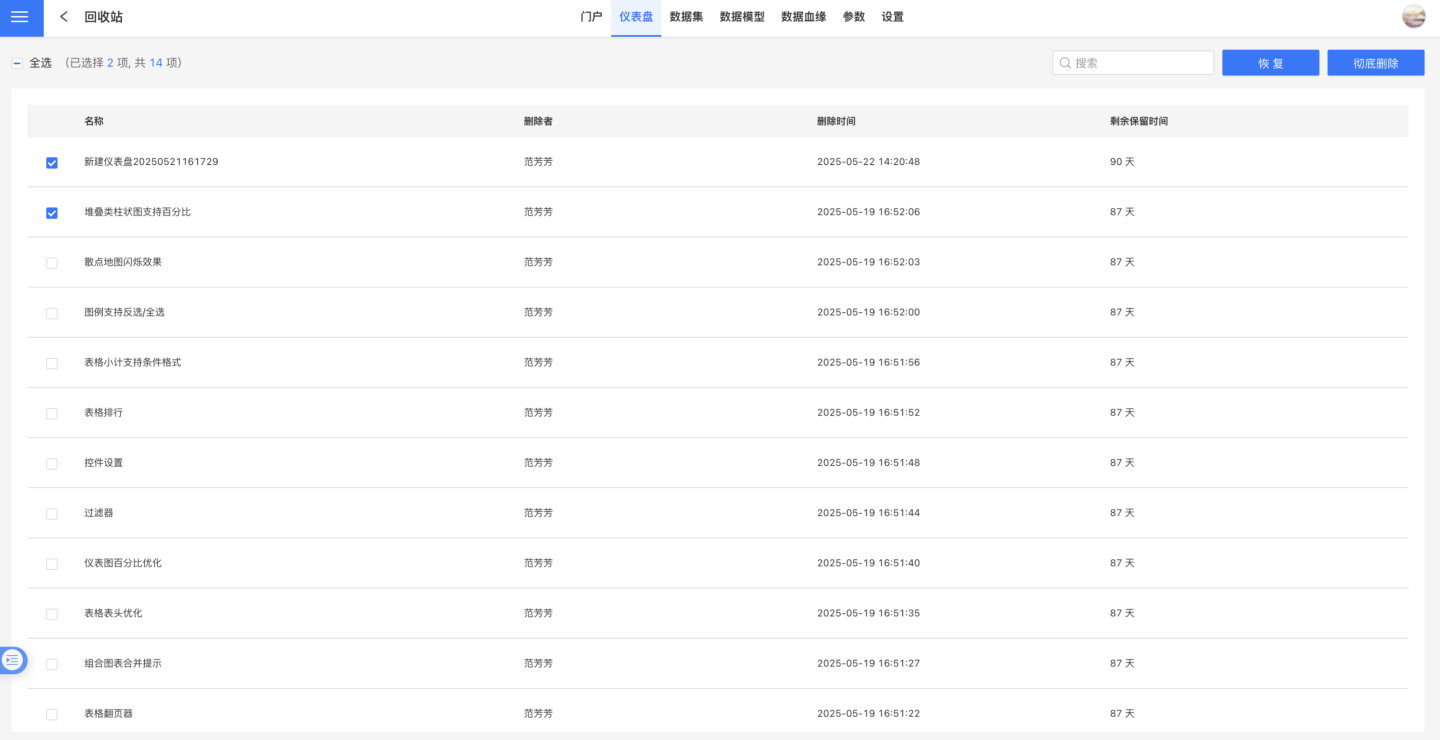Click the 删除时间 column header
The width and height of the screenshot is (1440, 740).
point(836,121)
